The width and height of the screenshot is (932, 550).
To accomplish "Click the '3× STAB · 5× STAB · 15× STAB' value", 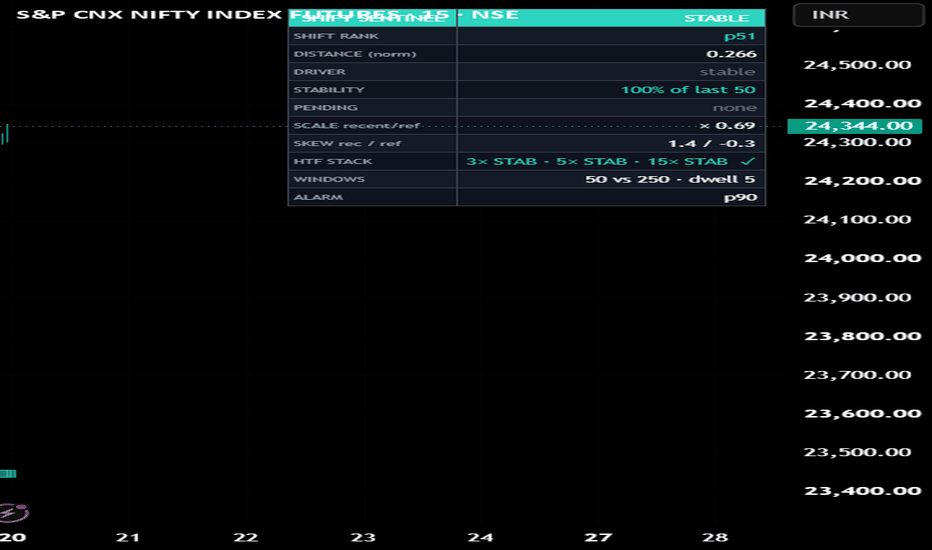I will point(597,161).
